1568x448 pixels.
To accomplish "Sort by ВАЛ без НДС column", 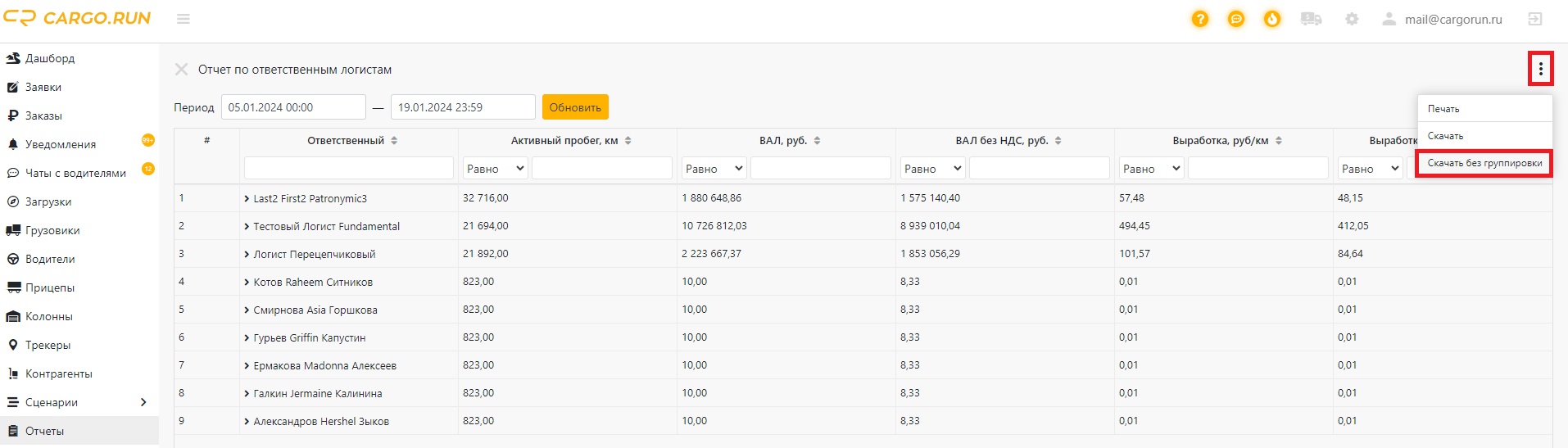I will point(1058,141).
